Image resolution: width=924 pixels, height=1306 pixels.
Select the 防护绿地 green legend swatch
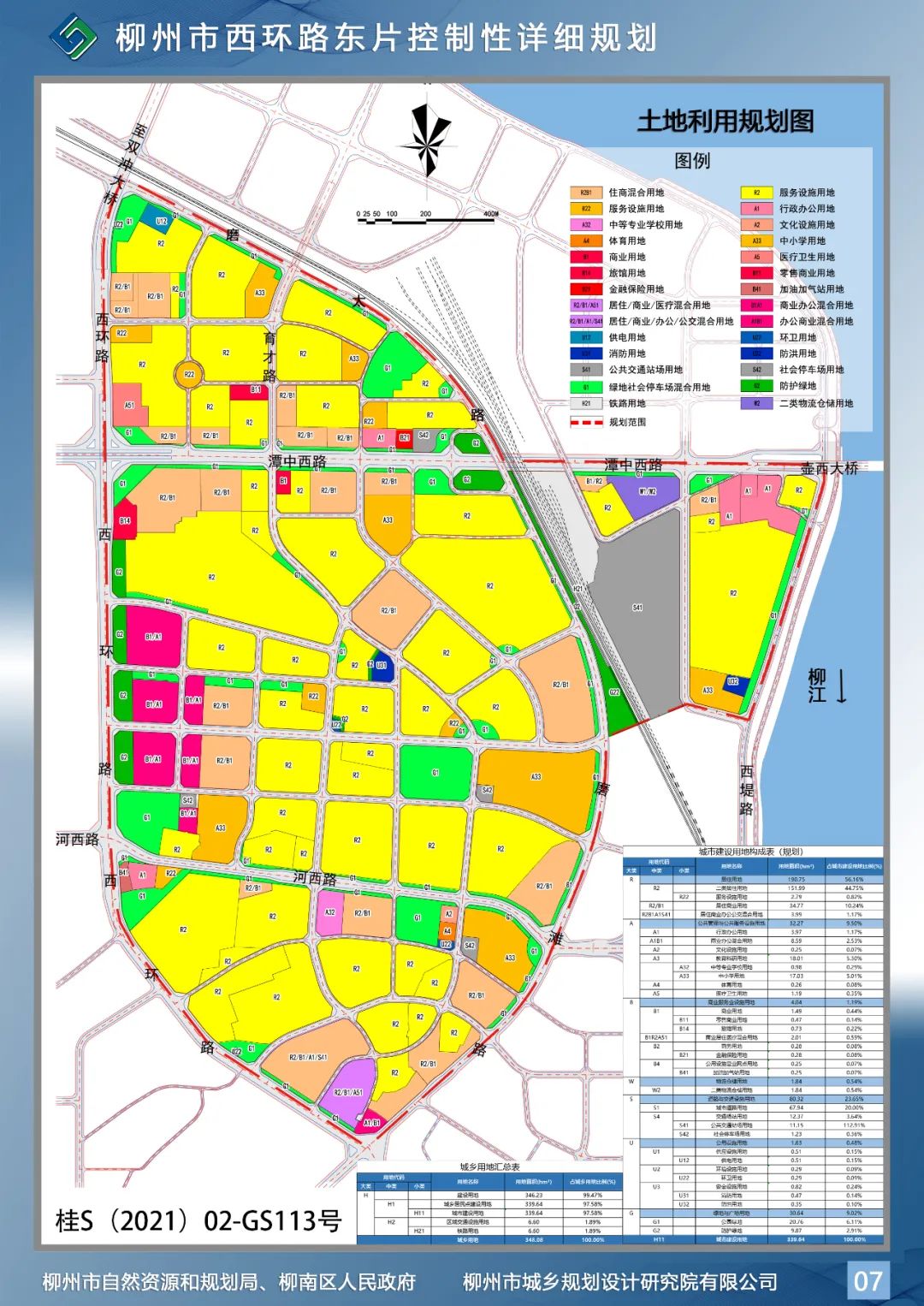click(x=756, y=386)
